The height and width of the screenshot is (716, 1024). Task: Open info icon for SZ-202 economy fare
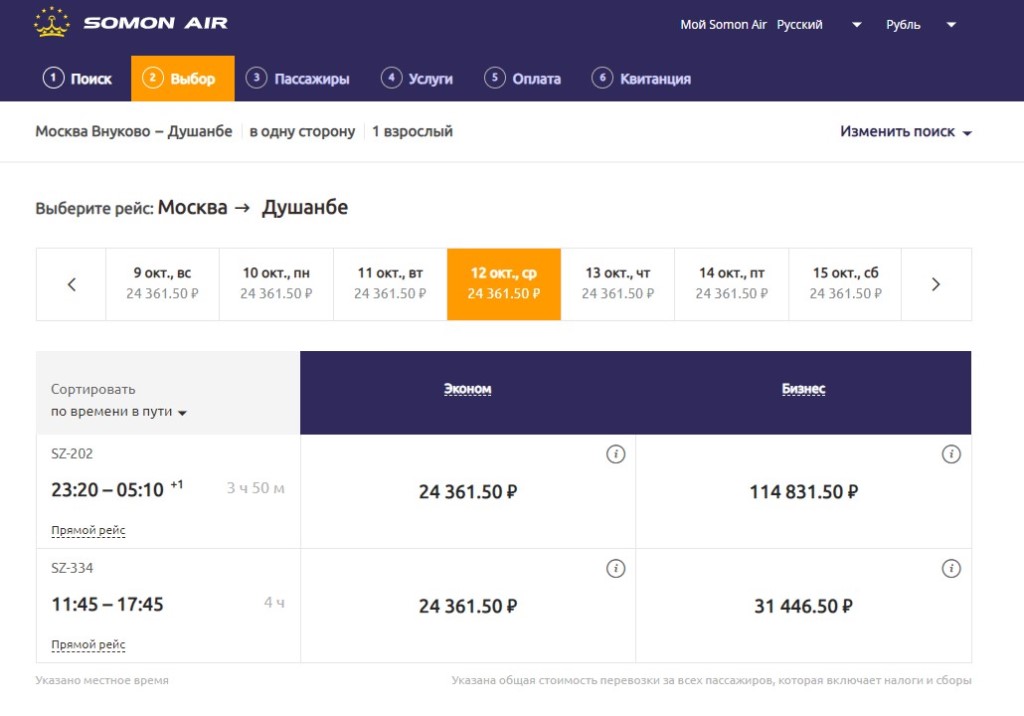click(x=616, y=455)
